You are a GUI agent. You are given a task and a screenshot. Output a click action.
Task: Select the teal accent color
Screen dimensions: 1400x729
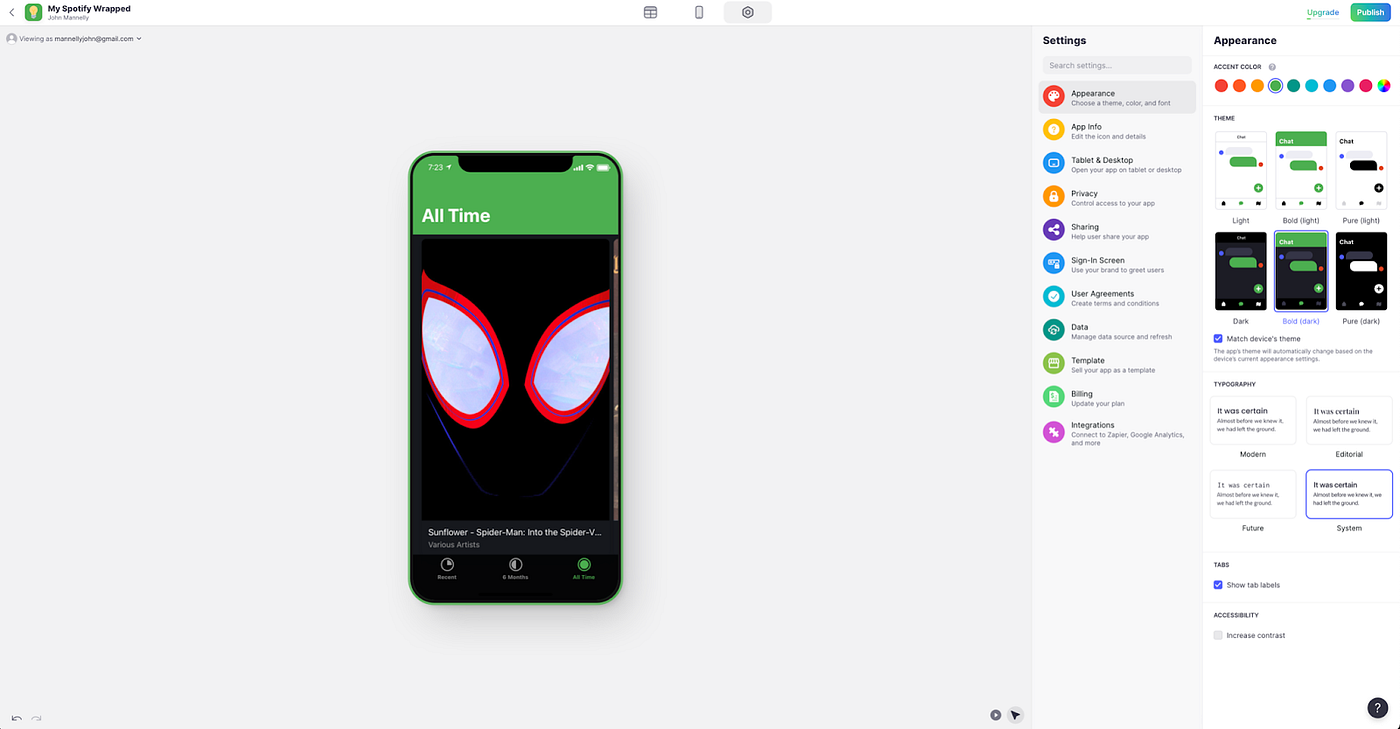pos(1293,86)
